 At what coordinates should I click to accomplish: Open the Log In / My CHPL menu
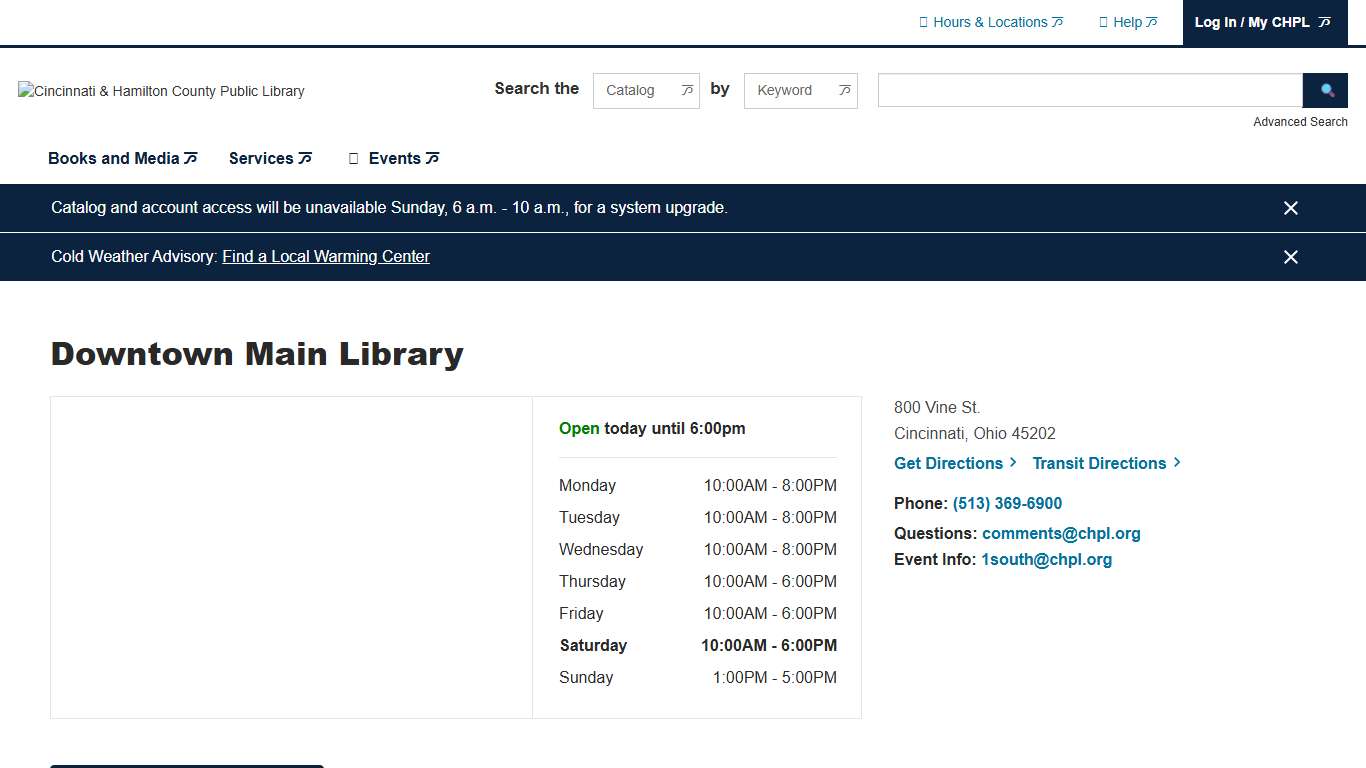point(1262,22)
